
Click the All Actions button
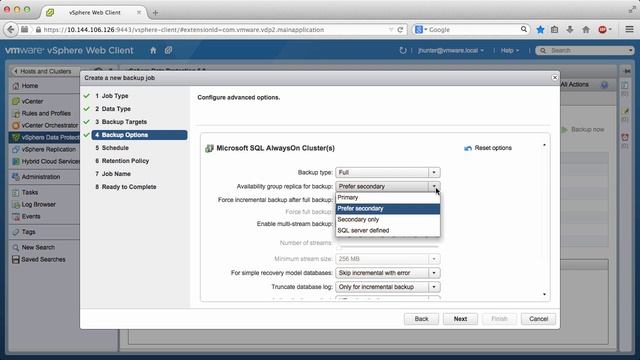coord(575,84)
